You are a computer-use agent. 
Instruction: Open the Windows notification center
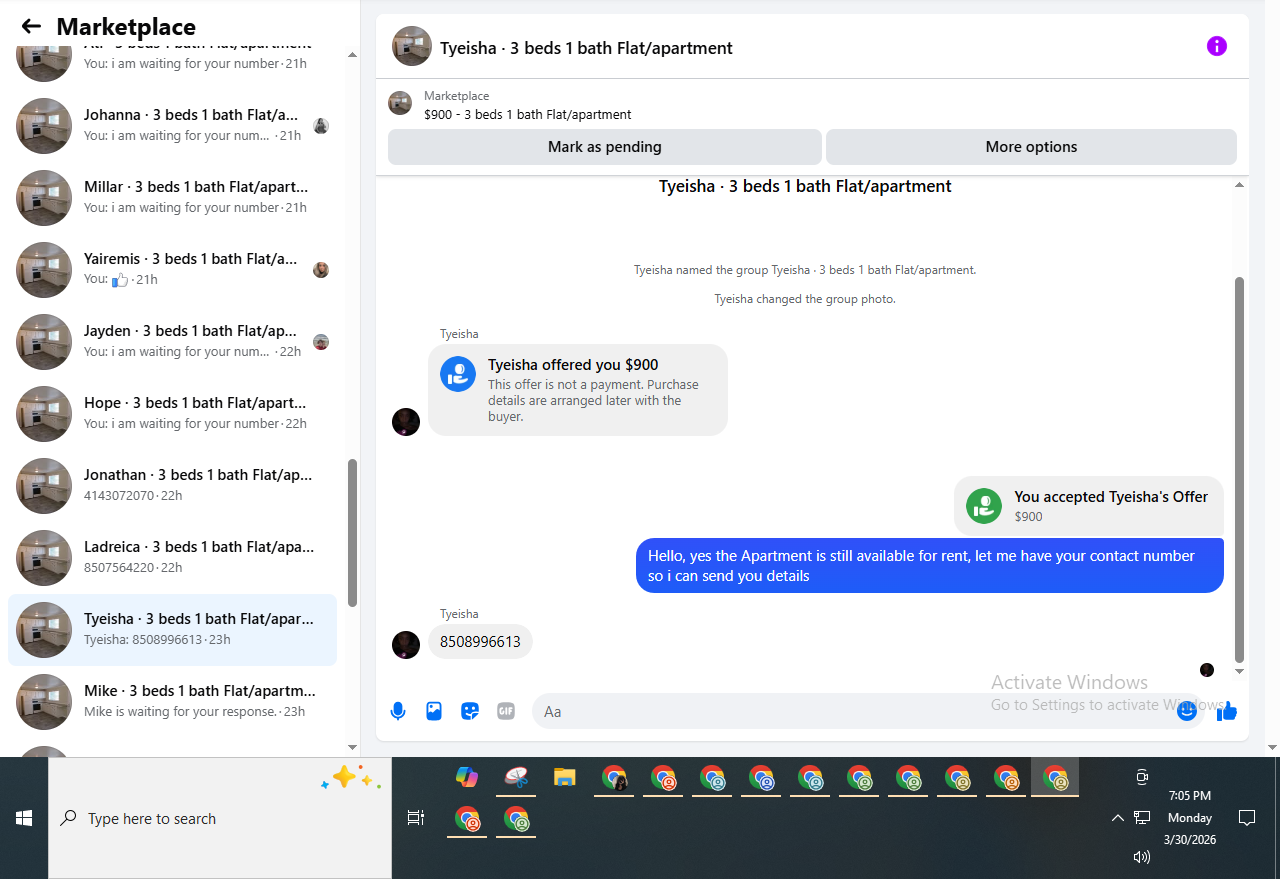1247,818
